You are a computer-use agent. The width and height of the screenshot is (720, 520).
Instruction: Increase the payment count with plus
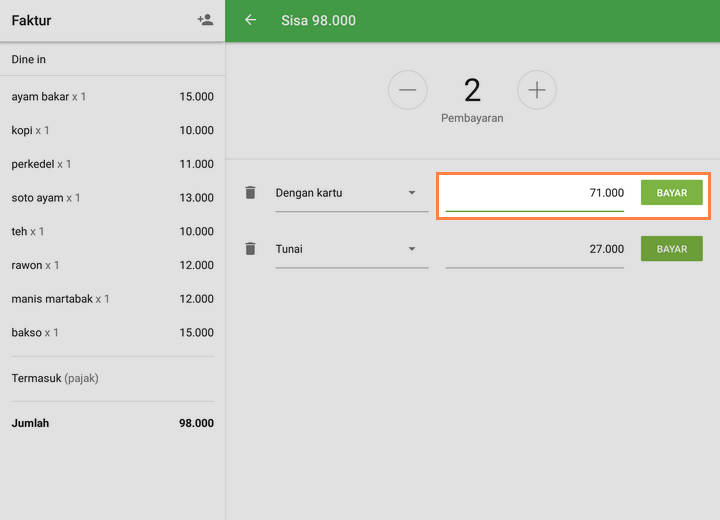pyautogui.click(x=536, y=91)
